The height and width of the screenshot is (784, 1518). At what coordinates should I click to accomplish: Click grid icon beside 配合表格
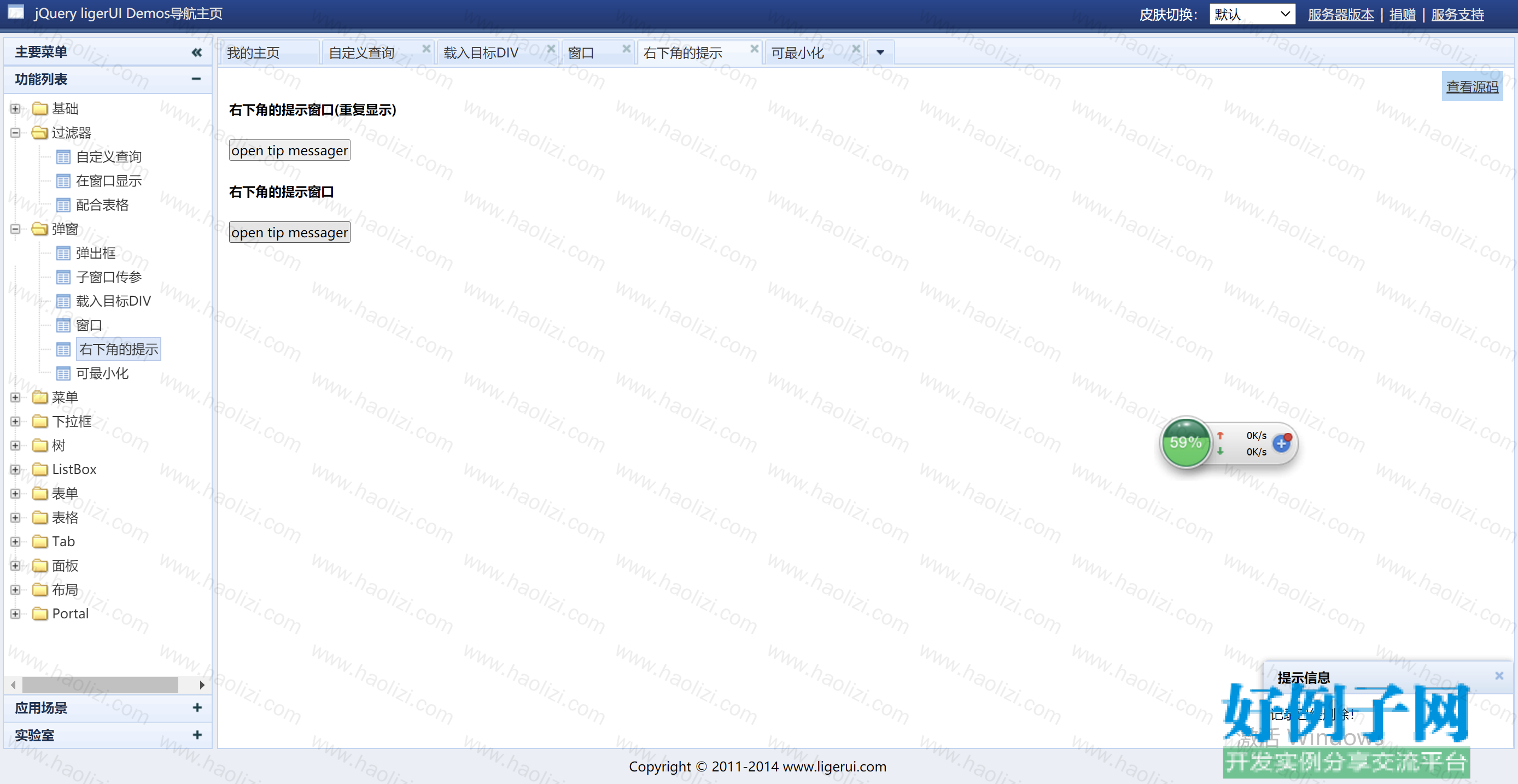(63, 205)
